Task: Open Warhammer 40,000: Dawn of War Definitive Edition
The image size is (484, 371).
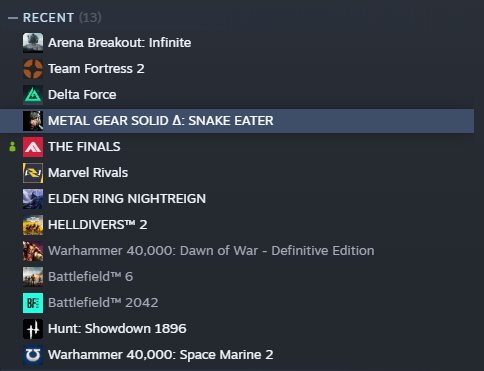Action: pos(237,251)
